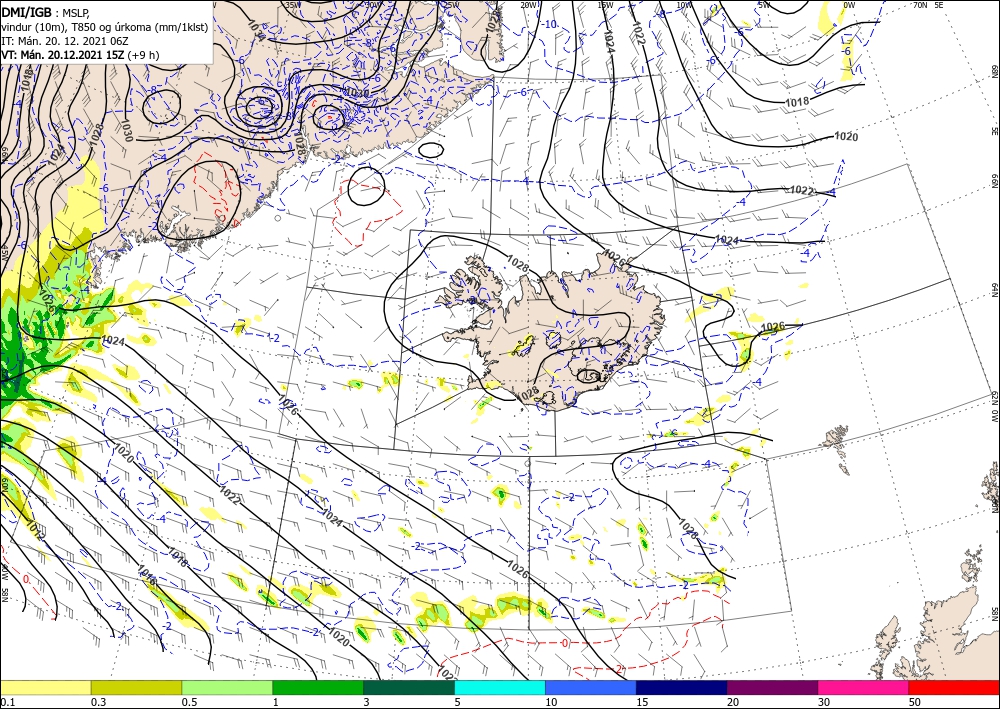The height and width of the screenshot is (709, 1000).
Task: Click the '50' legend tick label
Action: click(915, 702)
